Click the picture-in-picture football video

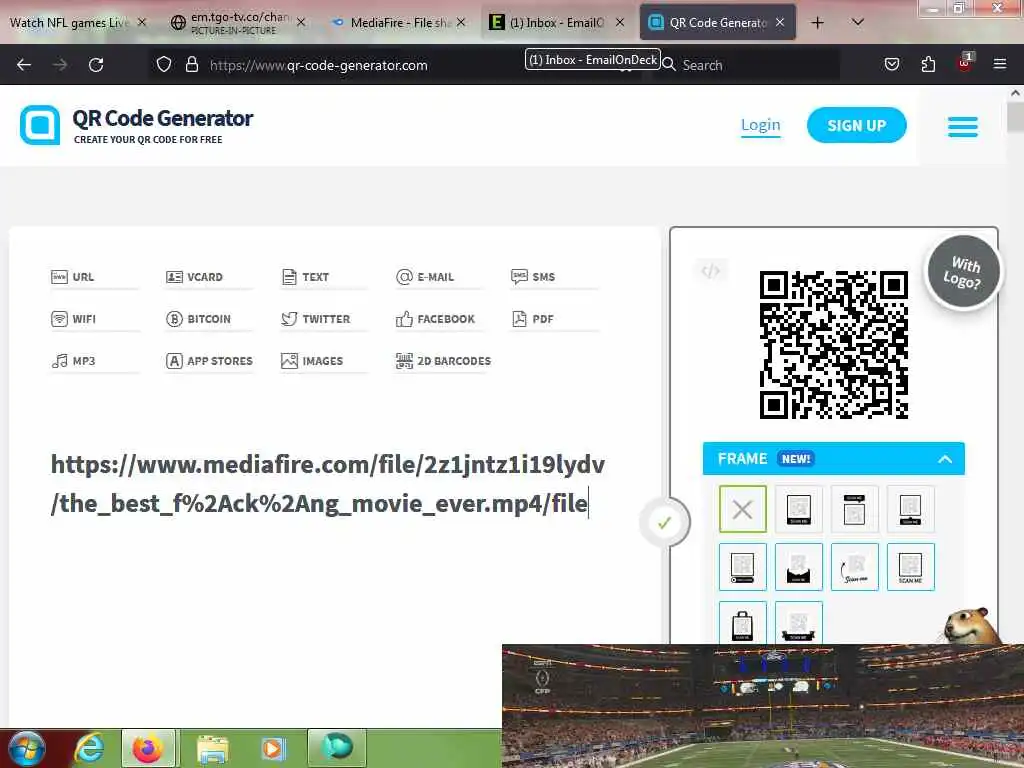(763, 706)
